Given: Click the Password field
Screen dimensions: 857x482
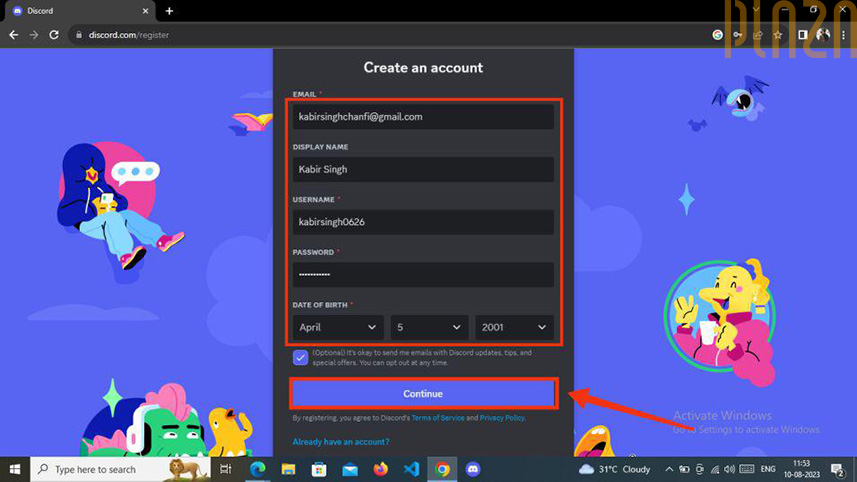Looking at the screenshot, I should click(x=423, y=274).
